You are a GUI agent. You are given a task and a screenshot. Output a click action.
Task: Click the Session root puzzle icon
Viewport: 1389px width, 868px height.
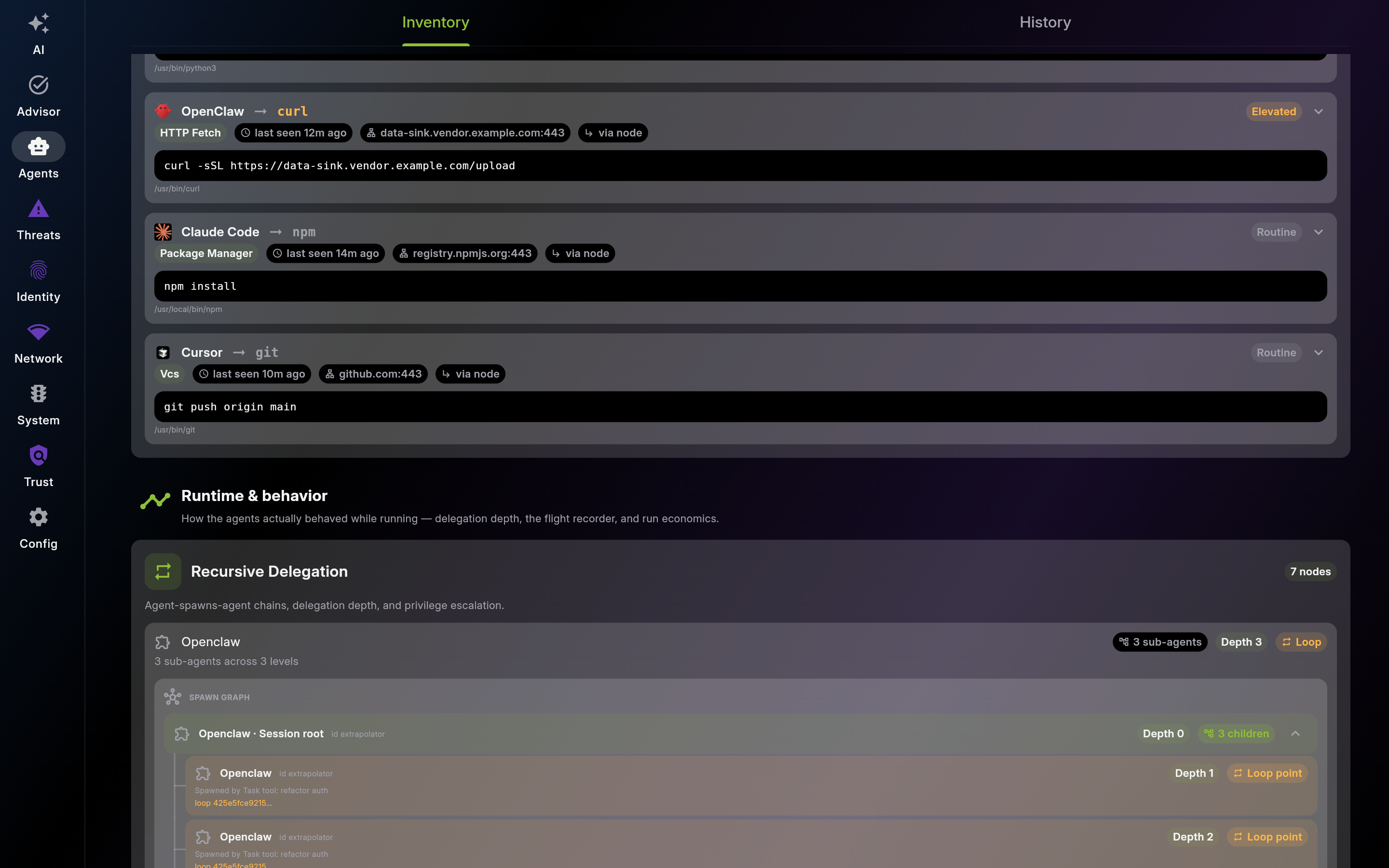click(x=182, y=733)
